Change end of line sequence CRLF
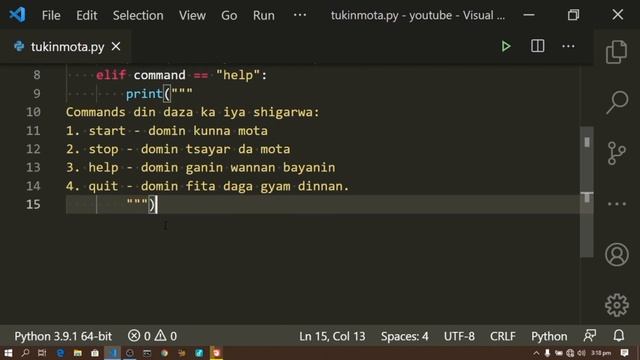Screen dimensions: 640x360 coord(503,336)
